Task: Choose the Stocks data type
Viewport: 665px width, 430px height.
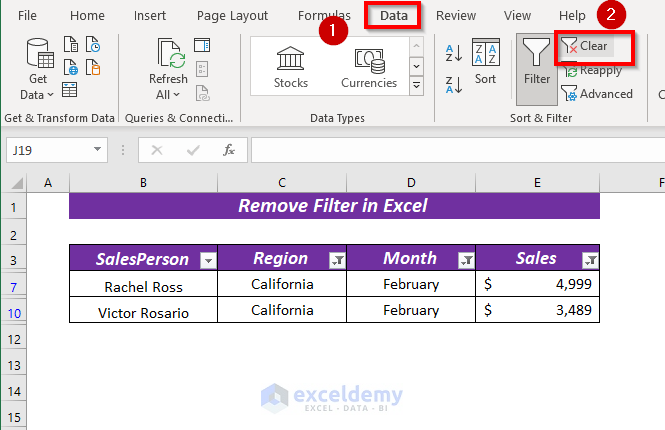Action: coord(291,67)
